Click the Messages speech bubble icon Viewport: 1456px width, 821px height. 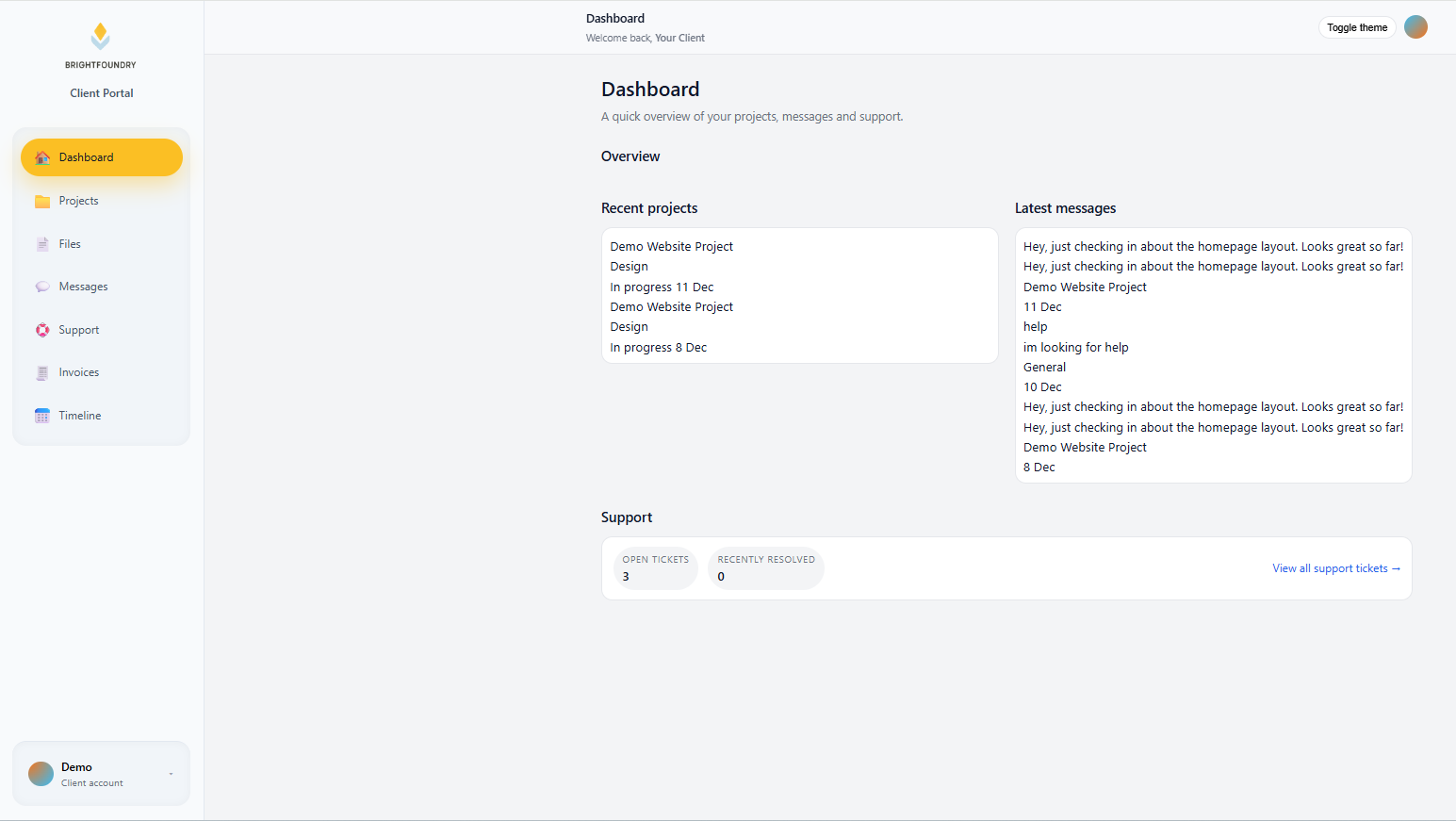[x=42, y=287]
